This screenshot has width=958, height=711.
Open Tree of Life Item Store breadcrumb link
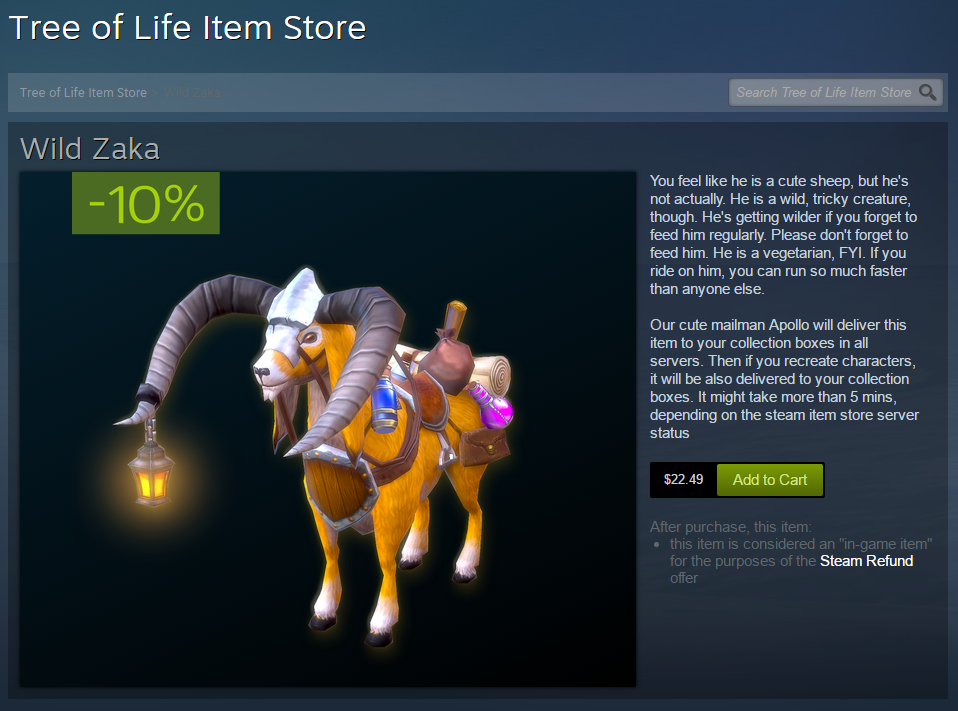(x=83, y=92)
